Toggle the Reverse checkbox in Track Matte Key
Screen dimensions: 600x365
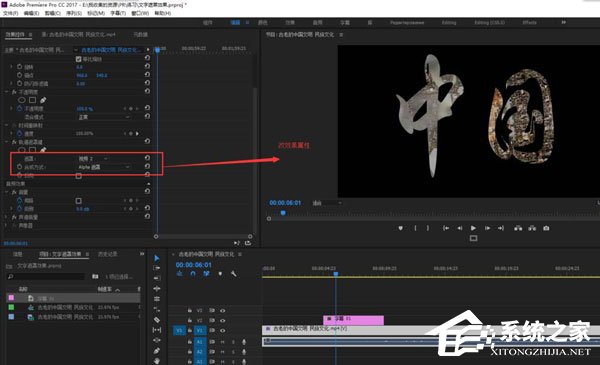[78, 176]
